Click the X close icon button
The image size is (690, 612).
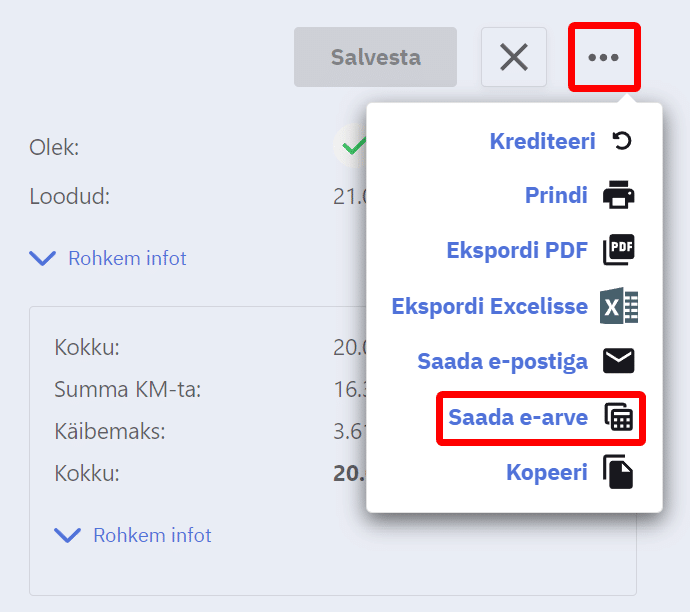point(514,57)
